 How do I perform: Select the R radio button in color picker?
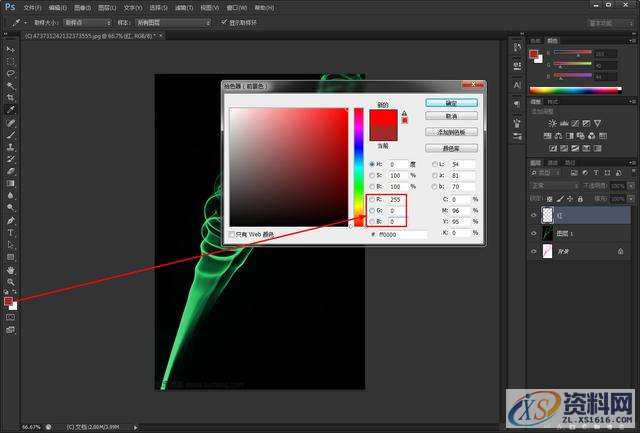[372, 199]
